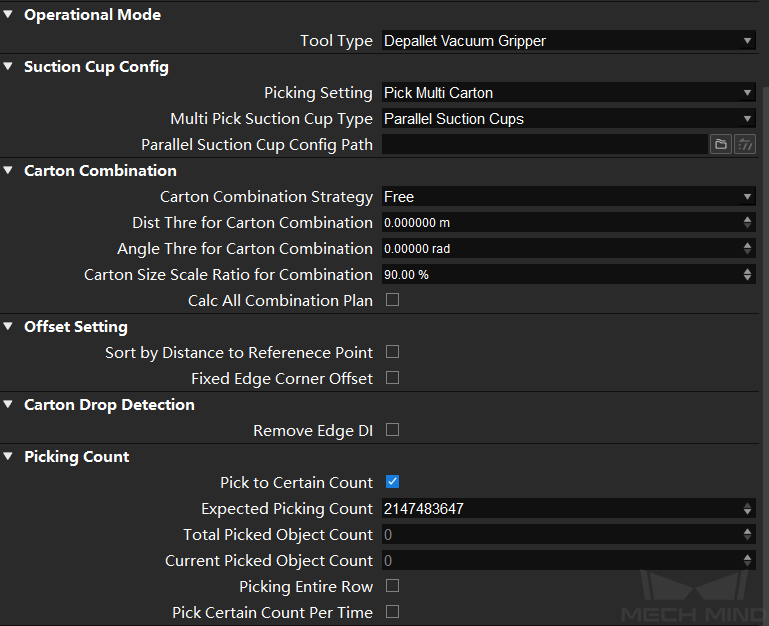Viewport: 769px width, 626px height.
Task: Collapse the Picking Count section
Action: (8, 456)
